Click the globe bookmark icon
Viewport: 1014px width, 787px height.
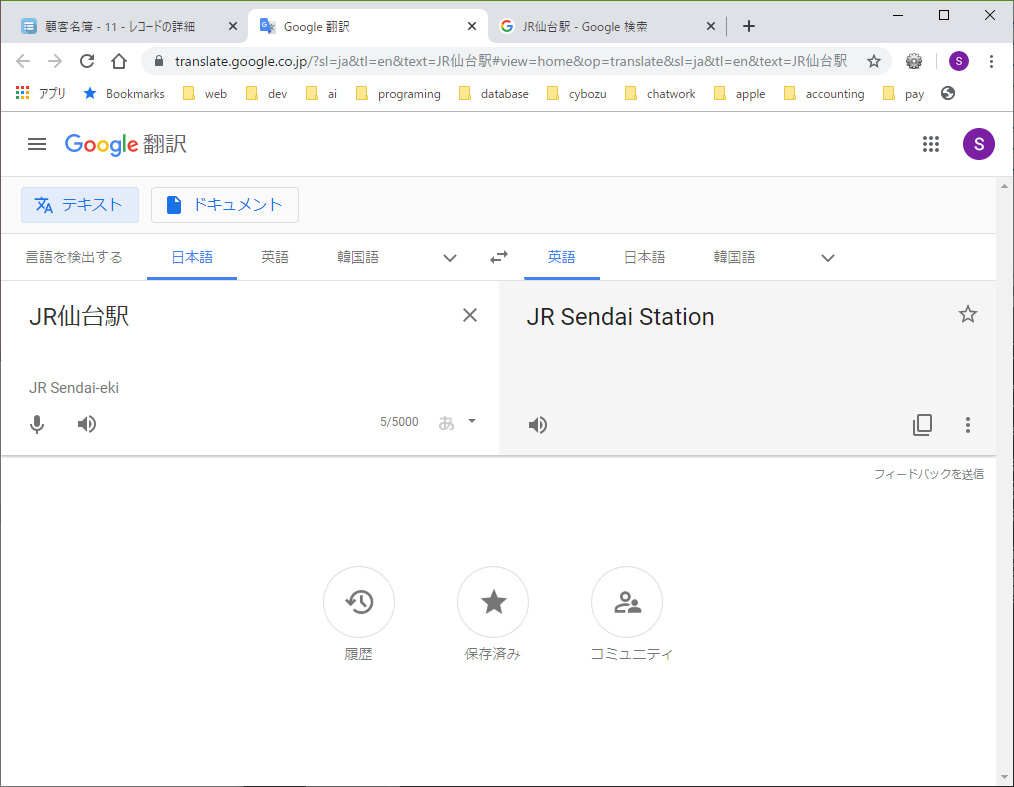(x=947, y=93)
